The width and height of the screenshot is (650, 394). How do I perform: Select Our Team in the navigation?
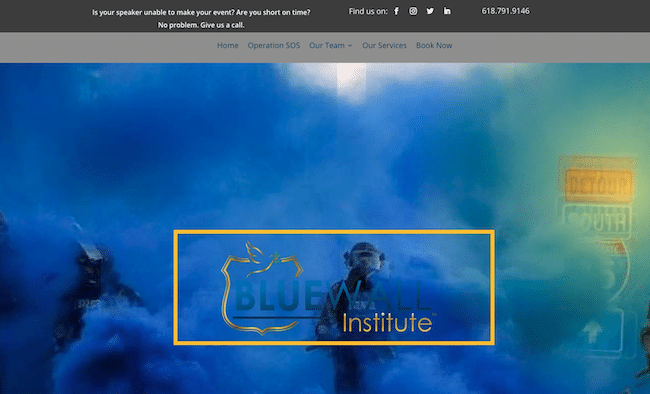coord(327,46)
